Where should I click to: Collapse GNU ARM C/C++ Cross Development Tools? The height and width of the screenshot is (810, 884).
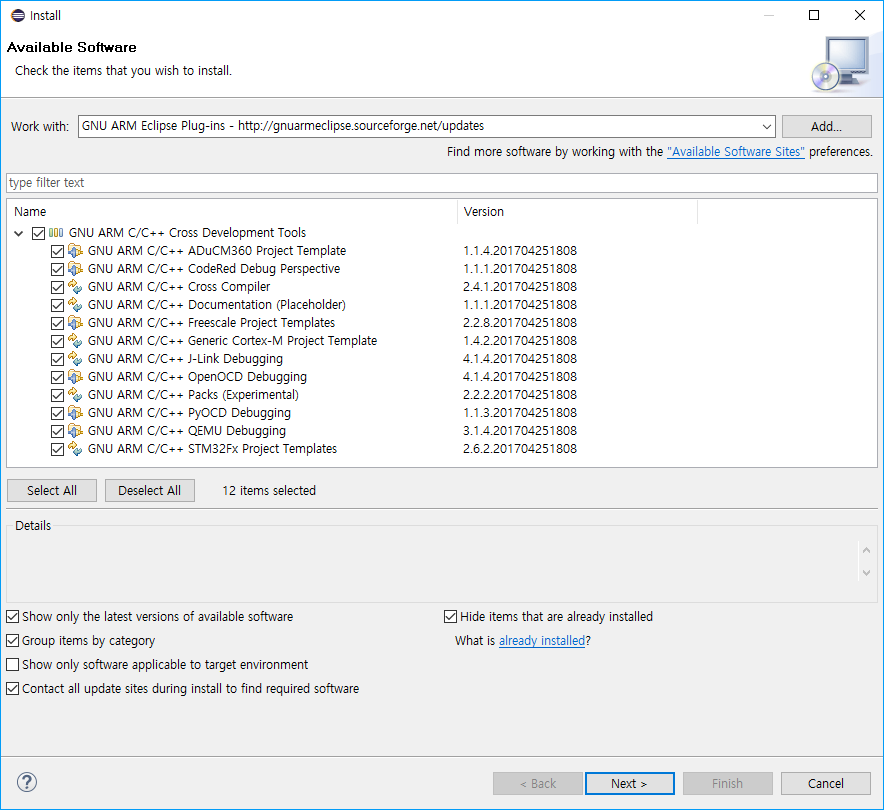[18, 232]
